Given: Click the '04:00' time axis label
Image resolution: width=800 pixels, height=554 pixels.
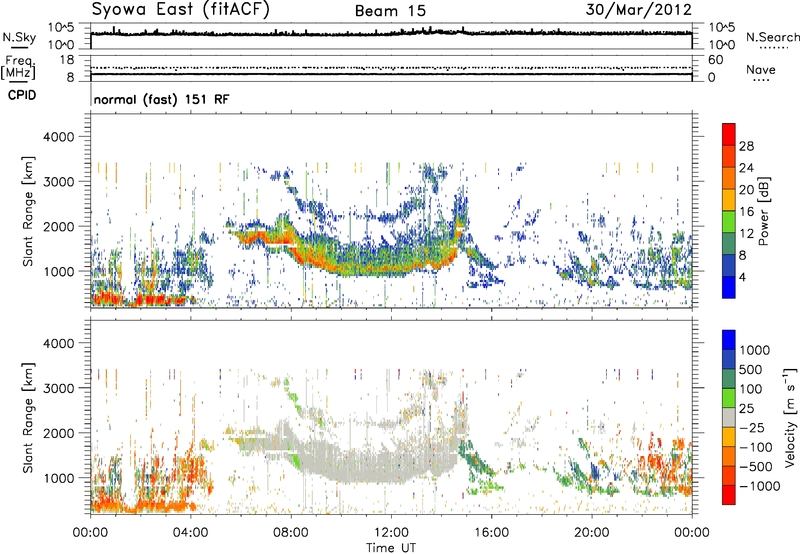Looking at the screenshot, I should coord(191,533).
